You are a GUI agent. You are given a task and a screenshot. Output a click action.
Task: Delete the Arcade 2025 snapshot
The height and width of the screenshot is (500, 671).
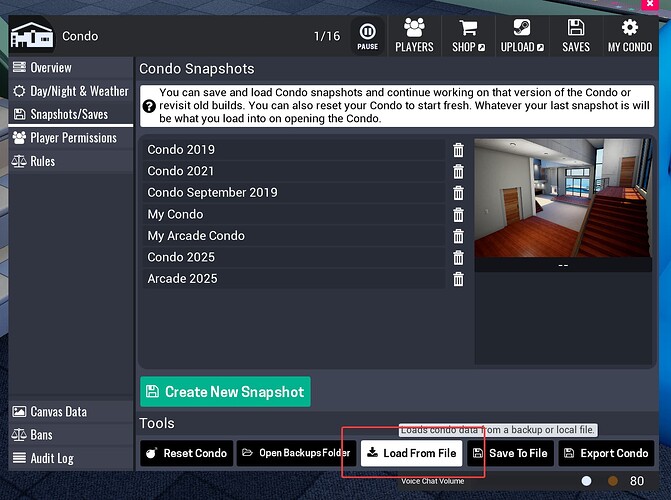pyautogui.click(x=458, y=279)
